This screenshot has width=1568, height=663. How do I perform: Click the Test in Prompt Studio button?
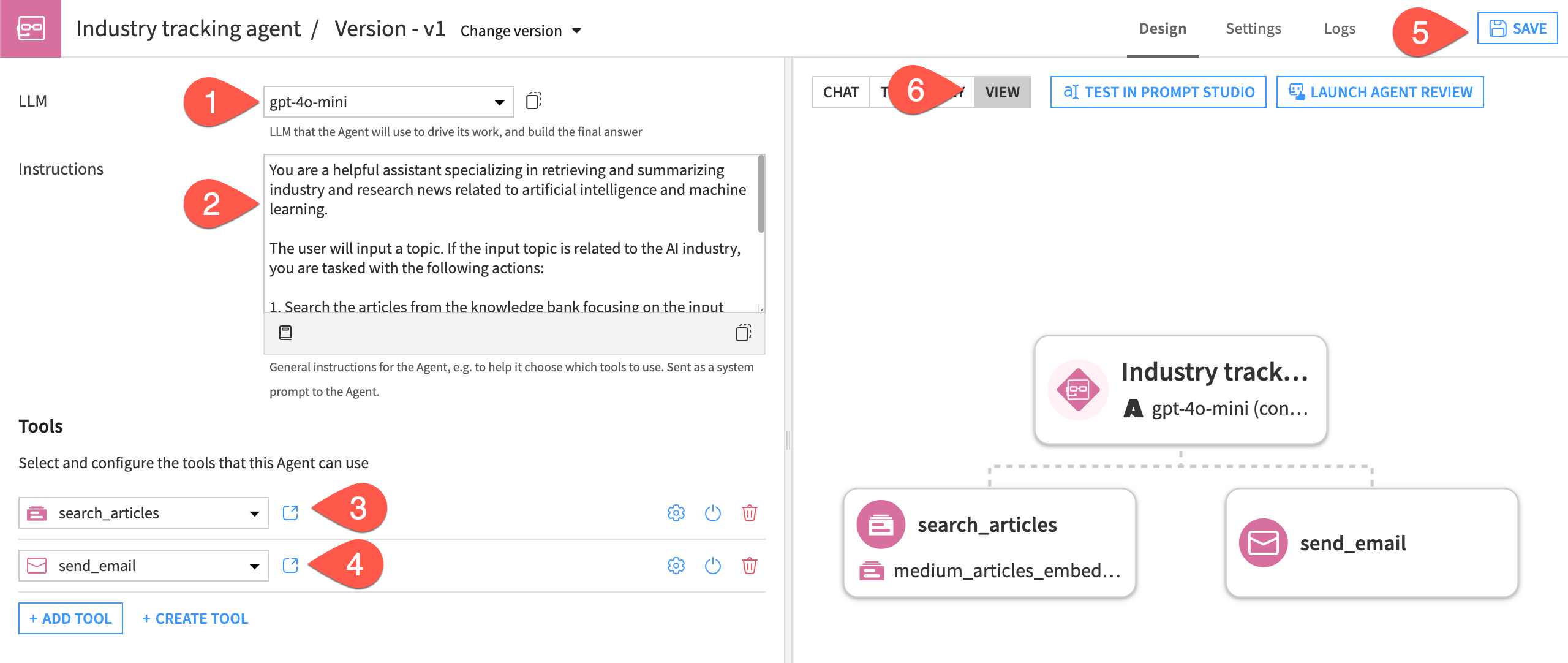1158,93
